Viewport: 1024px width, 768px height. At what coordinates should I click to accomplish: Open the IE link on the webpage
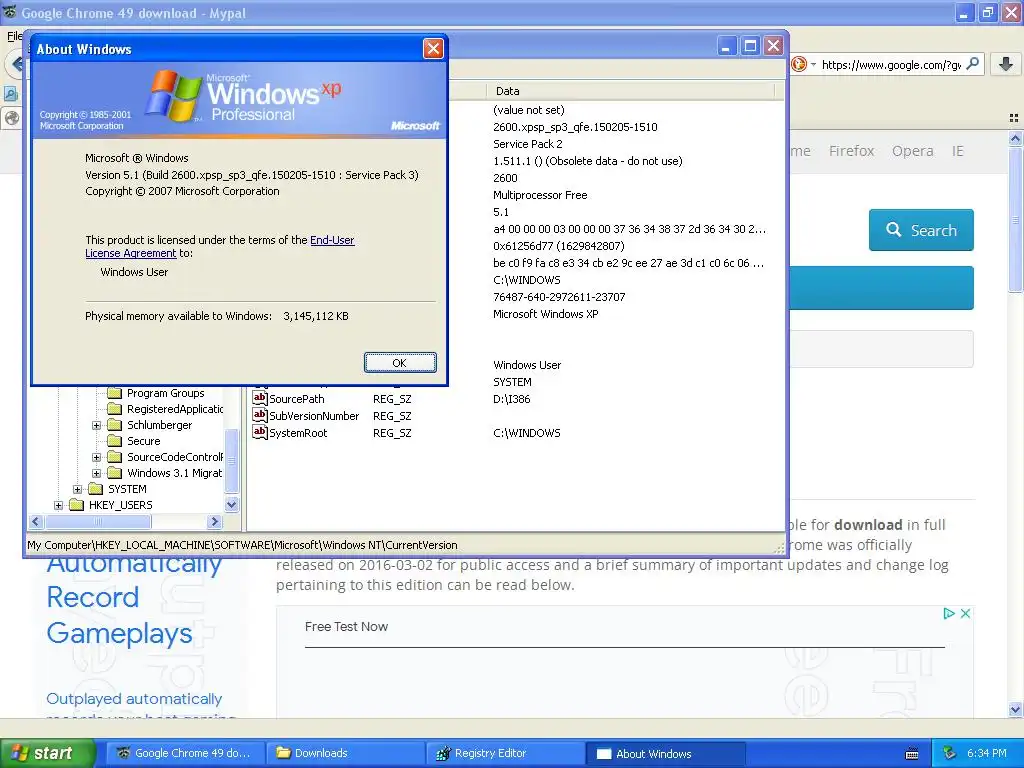click(957, 151)
